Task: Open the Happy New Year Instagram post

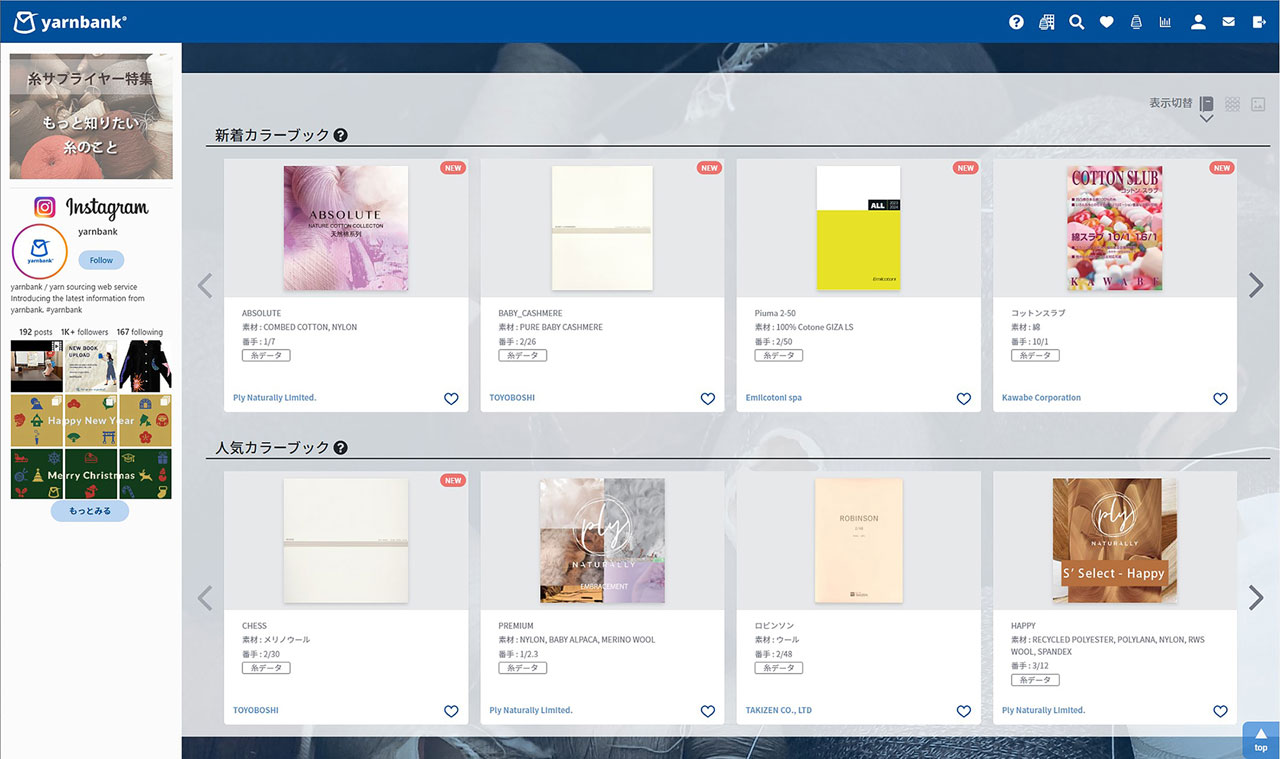Action: (x=91, y=420)
